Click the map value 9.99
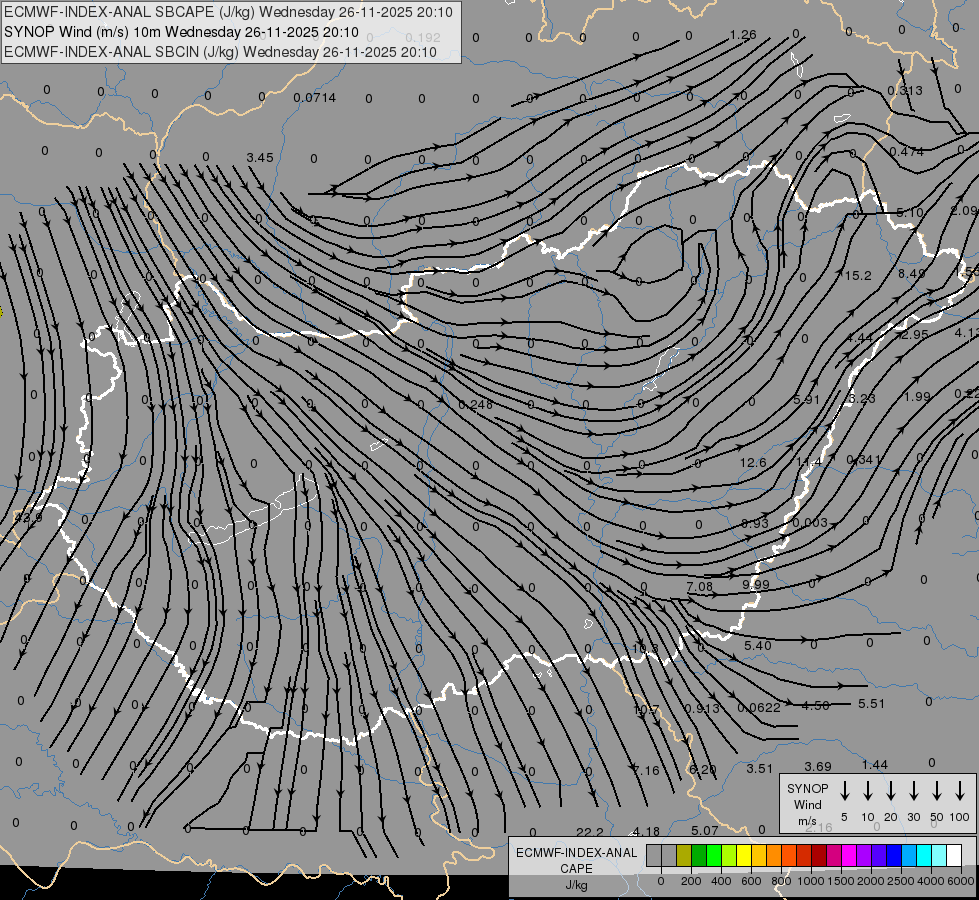The width and height of the screenshot is (979, 900). click(755, 585)
